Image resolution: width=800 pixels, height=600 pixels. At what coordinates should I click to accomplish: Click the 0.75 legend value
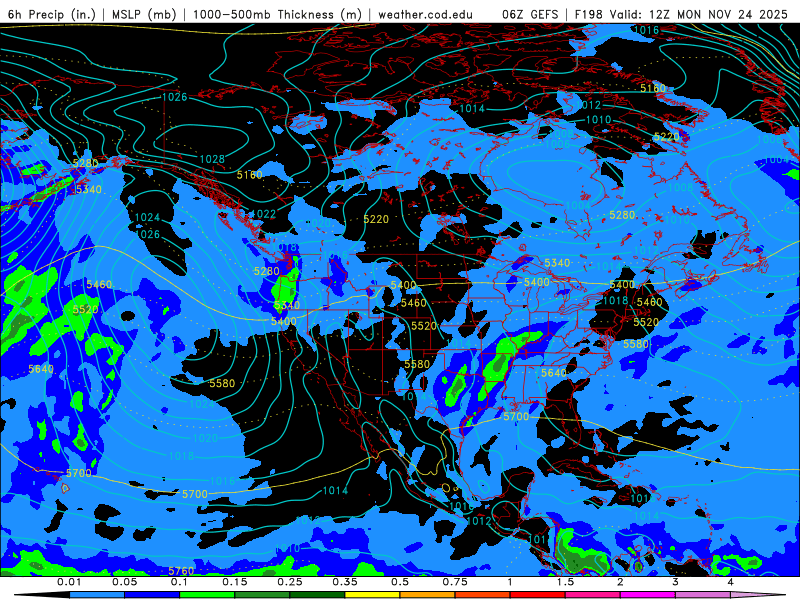tap(455, 582)
